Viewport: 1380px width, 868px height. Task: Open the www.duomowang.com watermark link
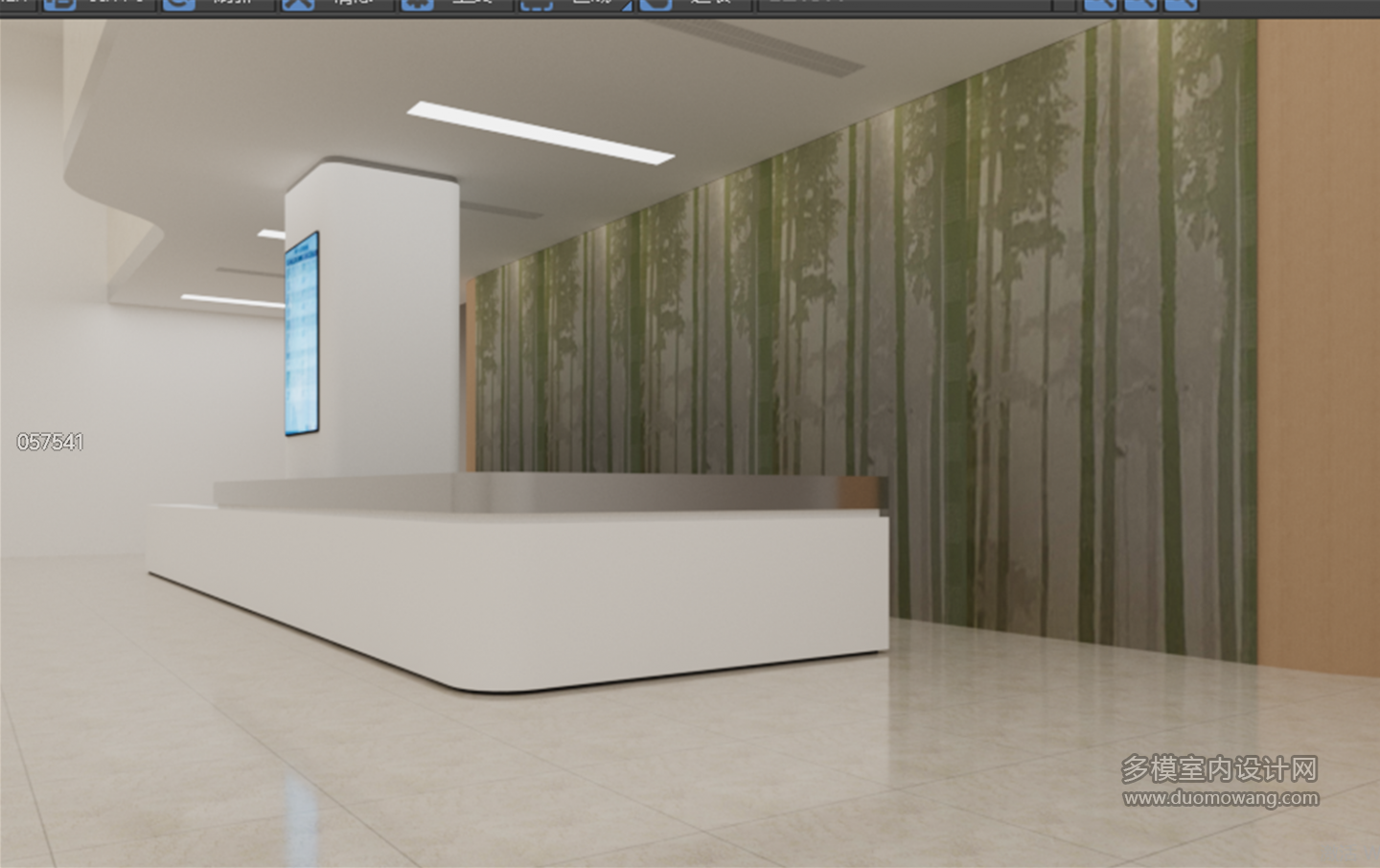coord(1220,798)
